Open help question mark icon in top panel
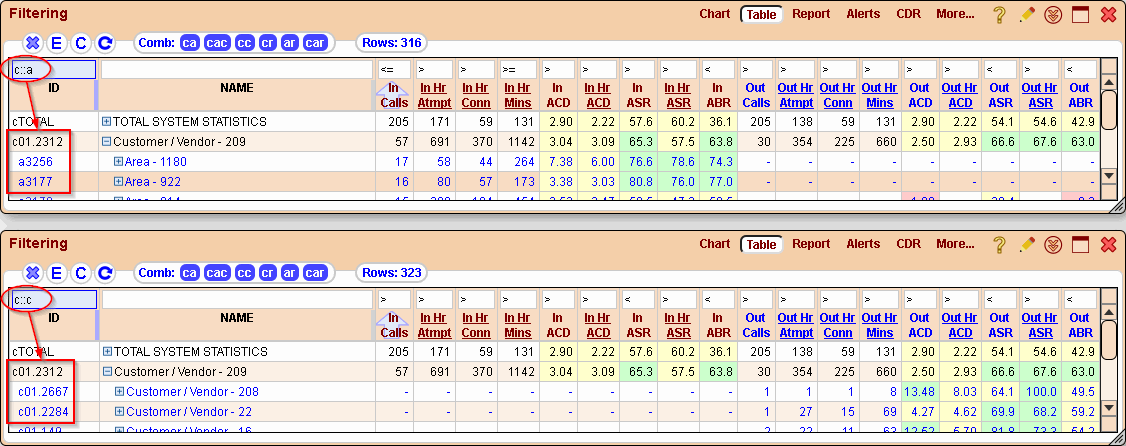Image resolution: width=1126 pixels, height=446 pixels. (x=998, y=15)
